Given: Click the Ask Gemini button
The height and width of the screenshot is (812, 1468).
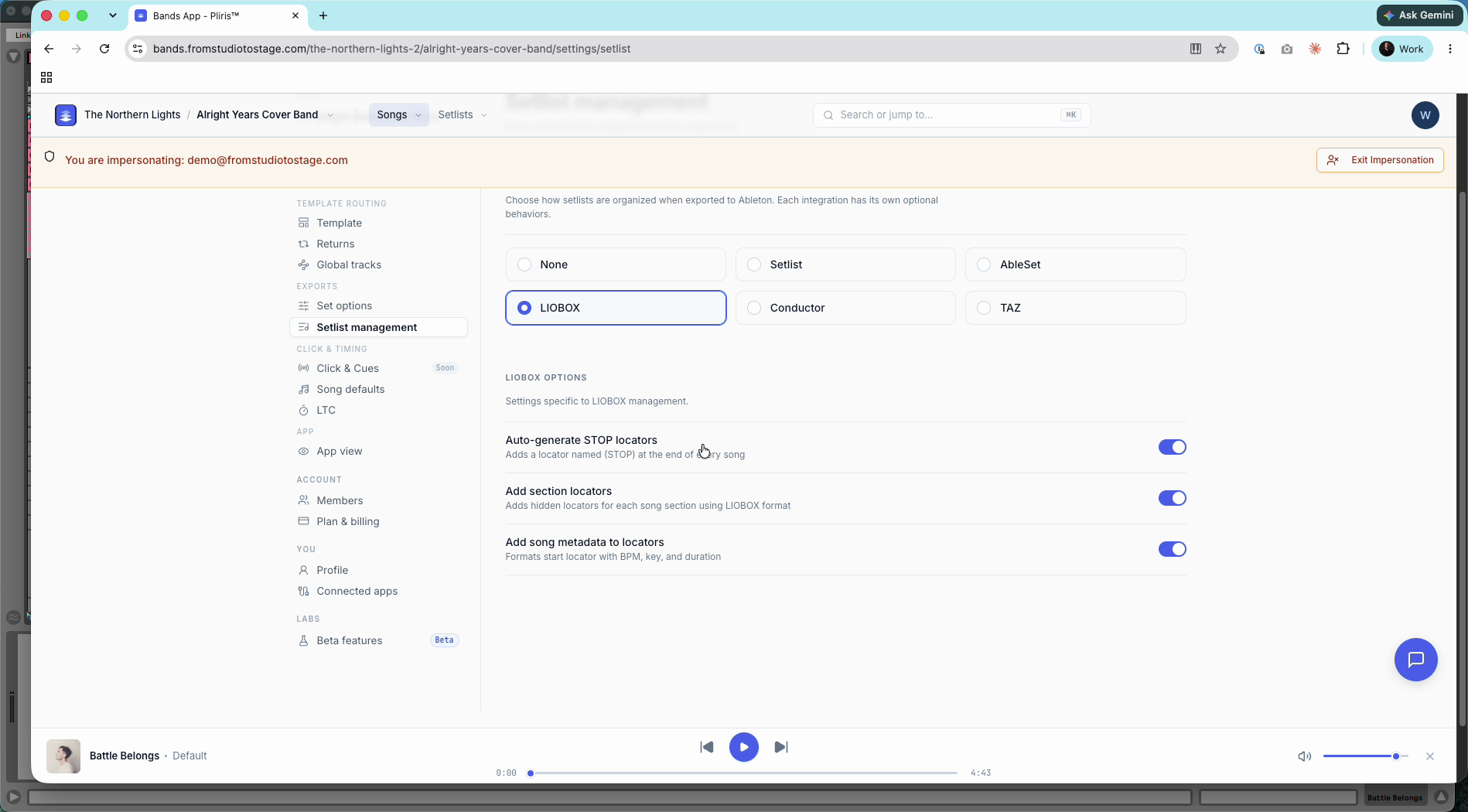Looking at the screenshot, I should pos(1419,15).
